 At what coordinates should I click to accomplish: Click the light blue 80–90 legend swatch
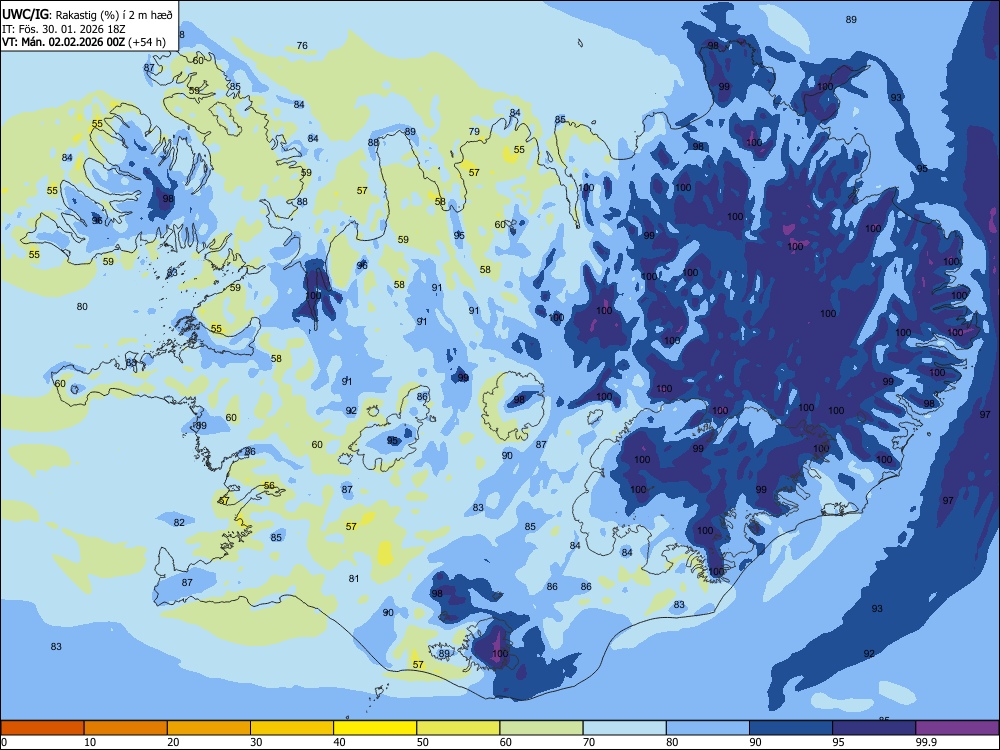click(708, 728)
